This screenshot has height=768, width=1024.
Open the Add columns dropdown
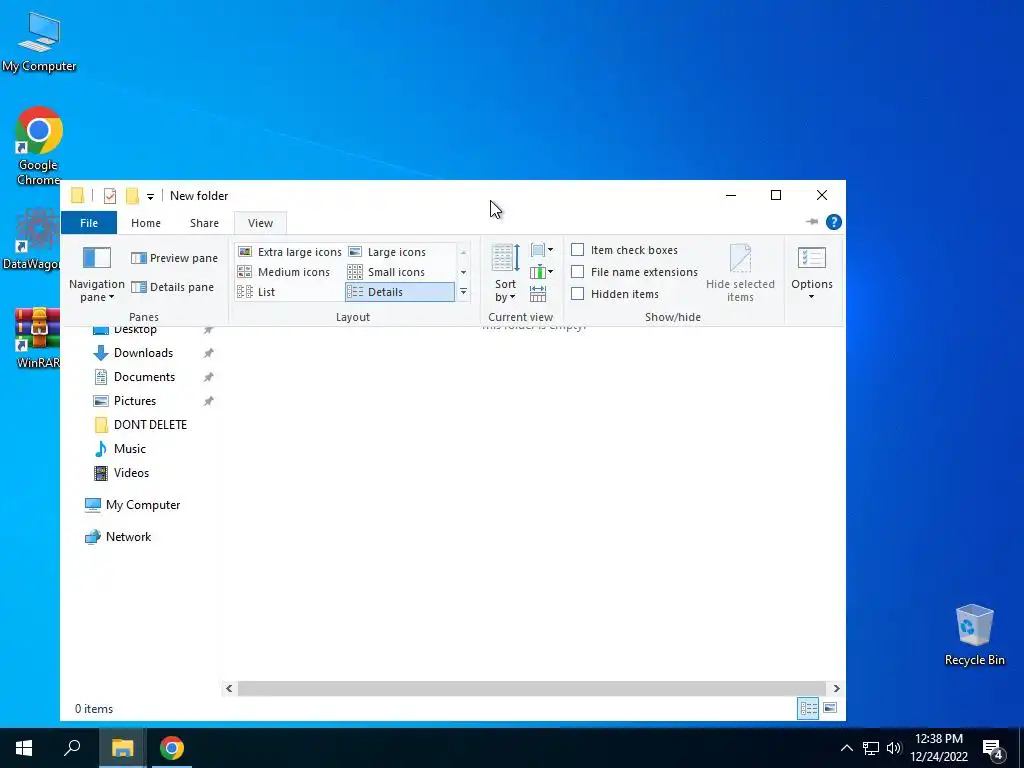point(542,272)
